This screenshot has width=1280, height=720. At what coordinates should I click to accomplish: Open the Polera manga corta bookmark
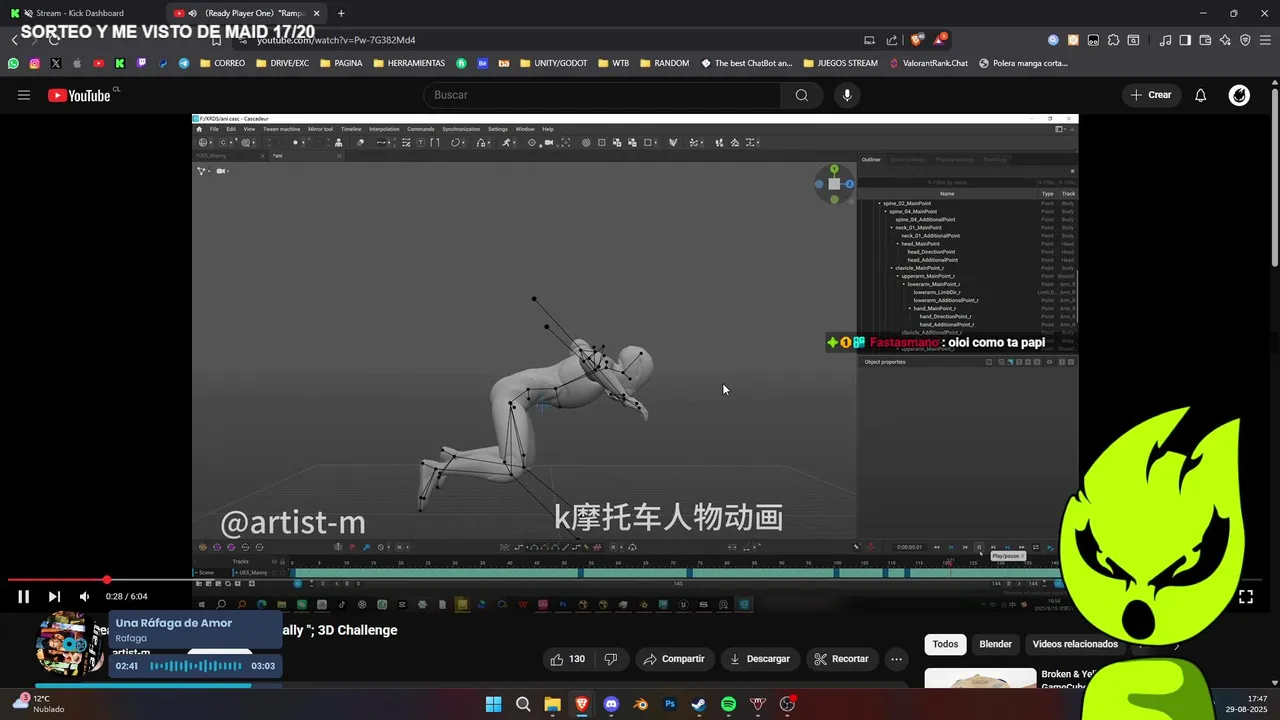(1023, 63)
